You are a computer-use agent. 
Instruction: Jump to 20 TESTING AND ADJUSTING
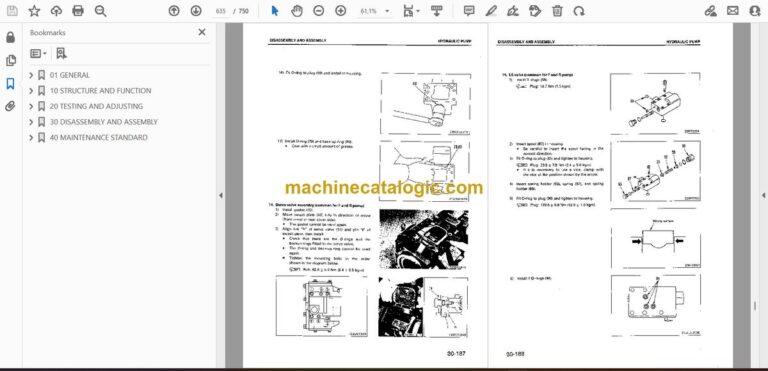click(96, 106)
